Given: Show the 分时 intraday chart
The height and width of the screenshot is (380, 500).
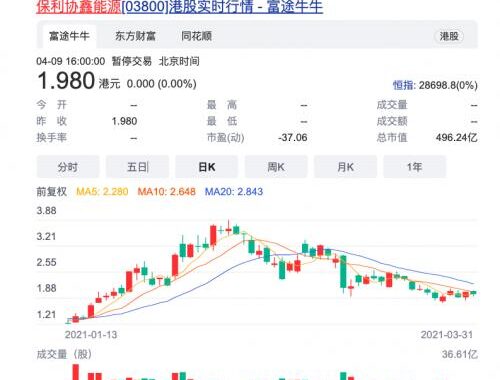Looking at the screenshot, I should (x=68, y=167).
